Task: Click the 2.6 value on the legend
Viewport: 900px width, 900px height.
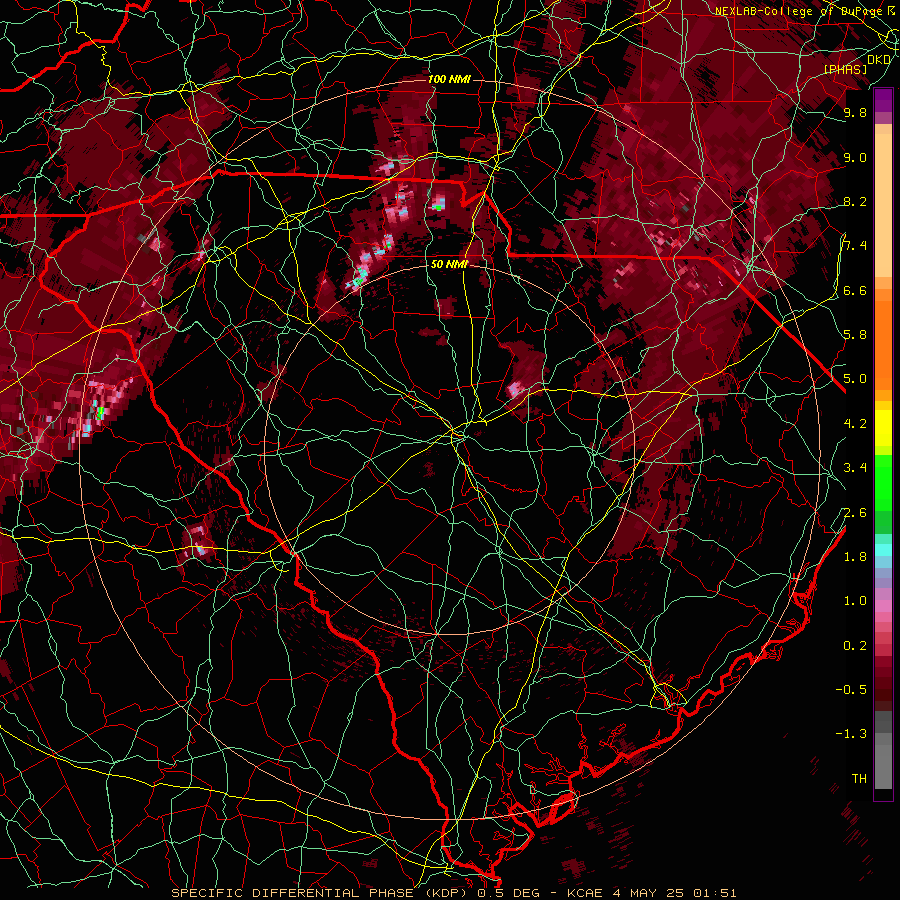Action: point(855,512)
